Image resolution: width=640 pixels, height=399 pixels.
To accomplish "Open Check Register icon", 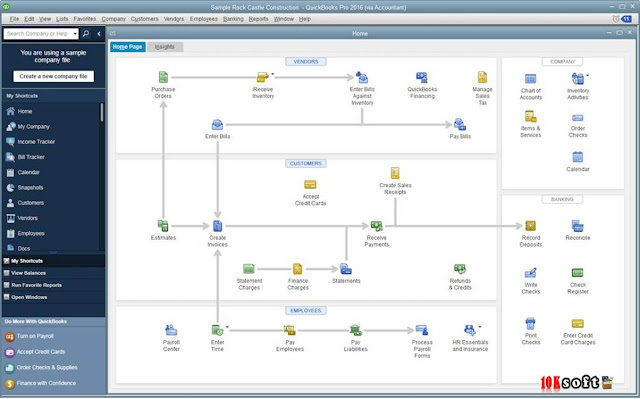I will [578, 273].
